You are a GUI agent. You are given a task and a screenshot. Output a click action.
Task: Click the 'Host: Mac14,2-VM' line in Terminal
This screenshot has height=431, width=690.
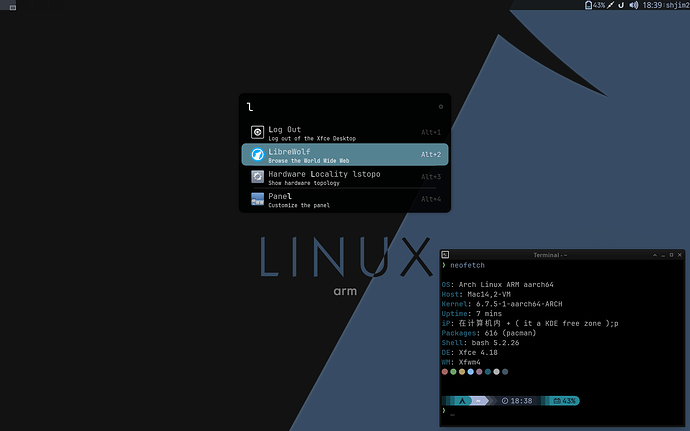[x=476, y=294]
